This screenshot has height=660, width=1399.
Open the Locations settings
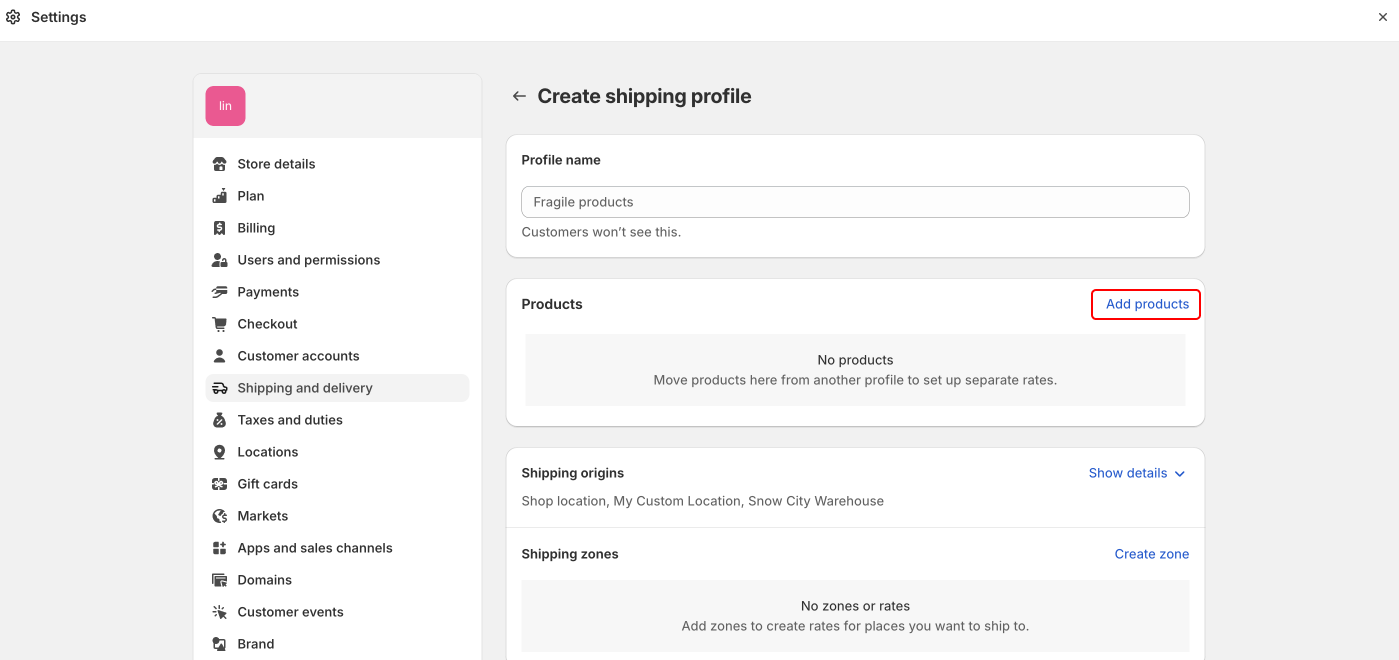(x=337, y=452)
